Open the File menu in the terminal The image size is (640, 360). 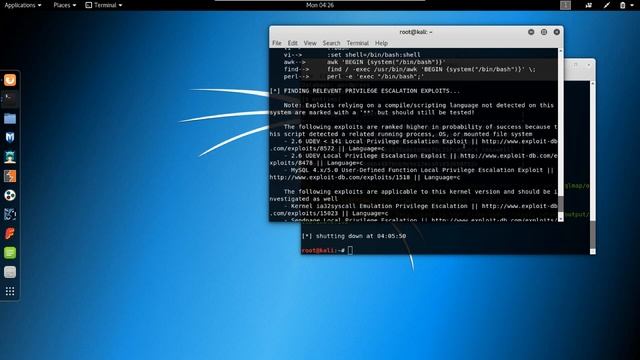(x=277, y=43)
